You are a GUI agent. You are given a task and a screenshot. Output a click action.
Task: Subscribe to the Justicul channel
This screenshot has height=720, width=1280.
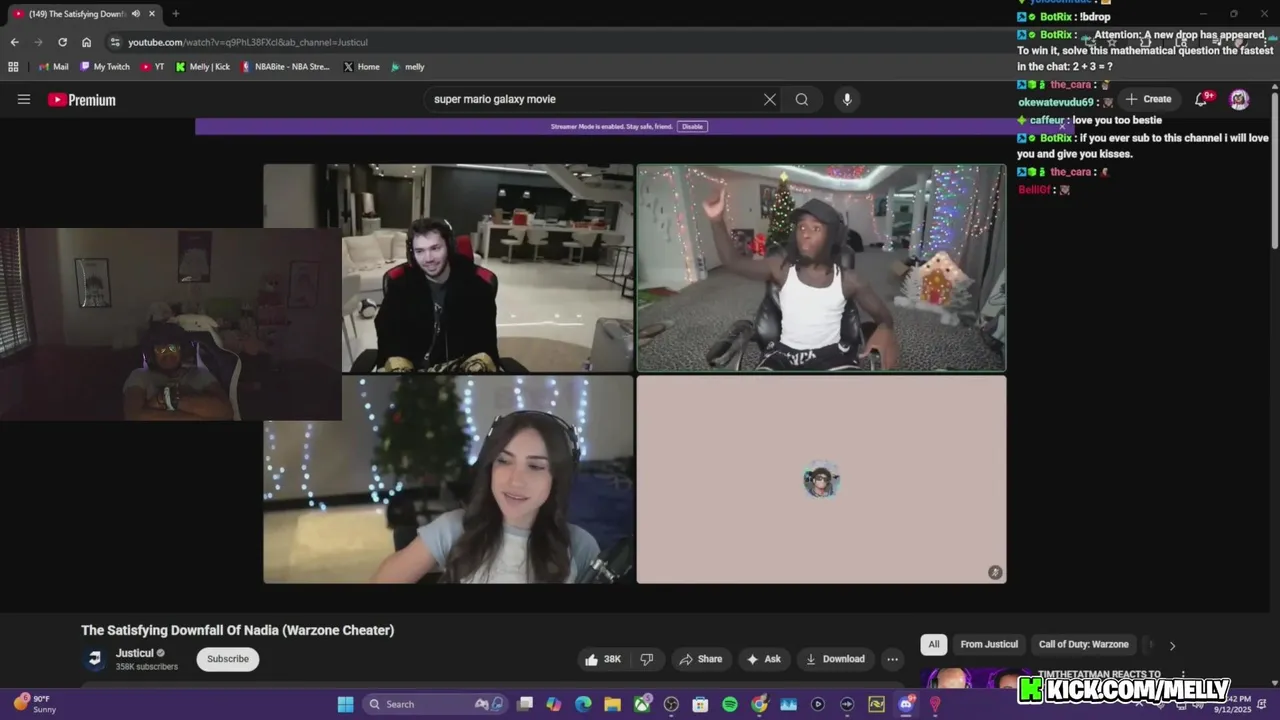coord(228,659)
